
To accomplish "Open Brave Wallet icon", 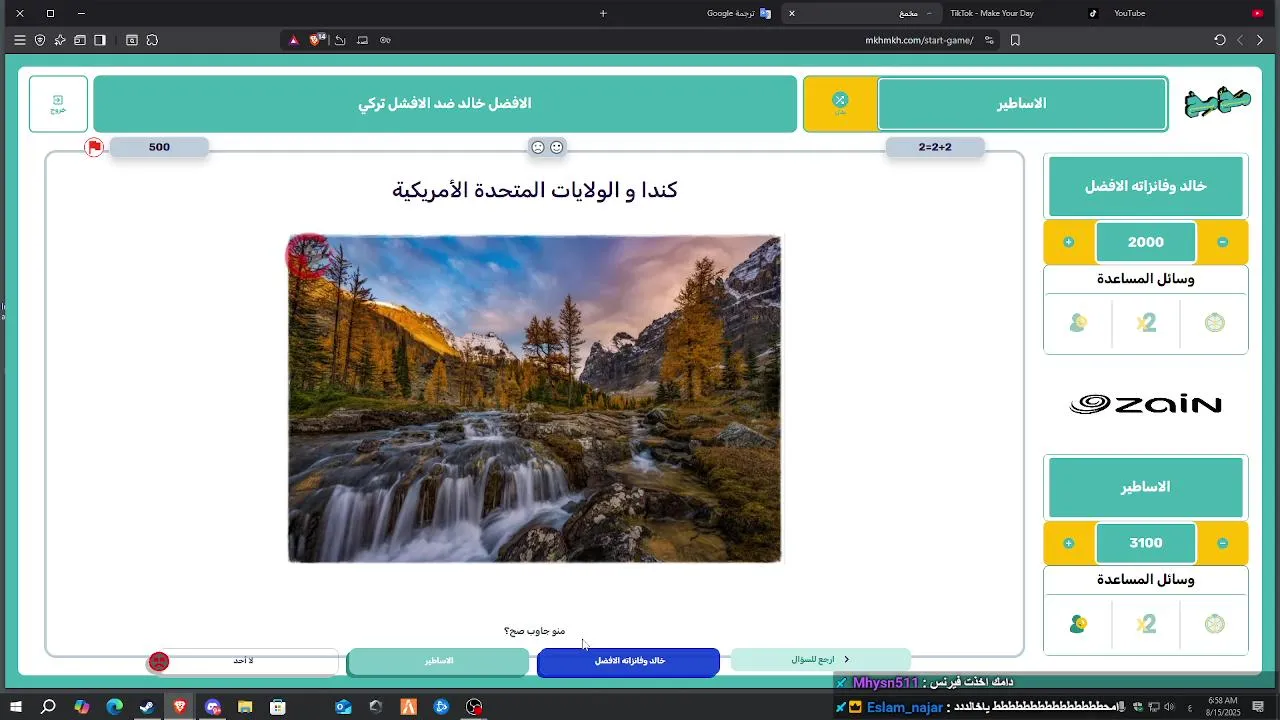I will 80,40.
